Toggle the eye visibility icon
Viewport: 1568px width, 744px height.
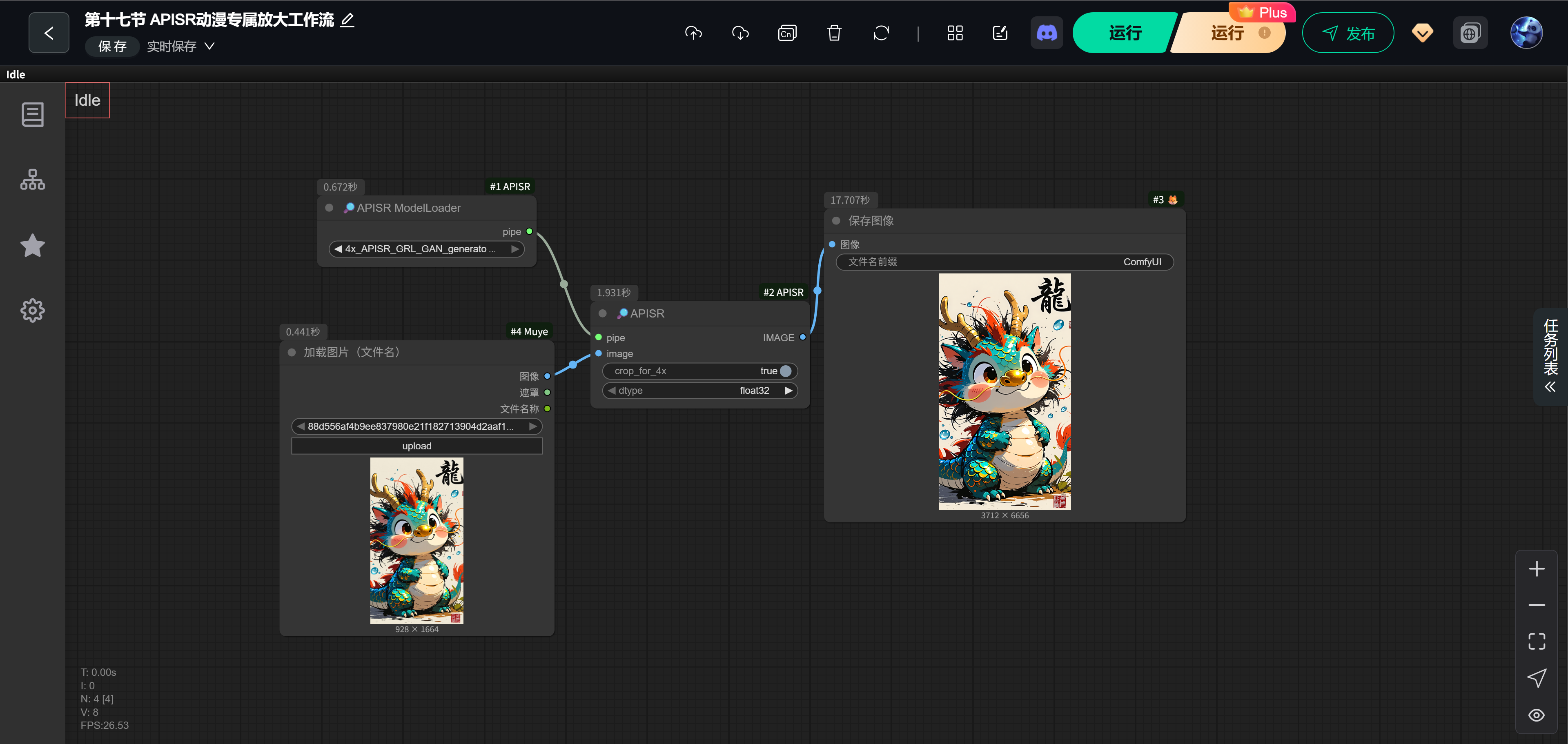point(1536,715)
